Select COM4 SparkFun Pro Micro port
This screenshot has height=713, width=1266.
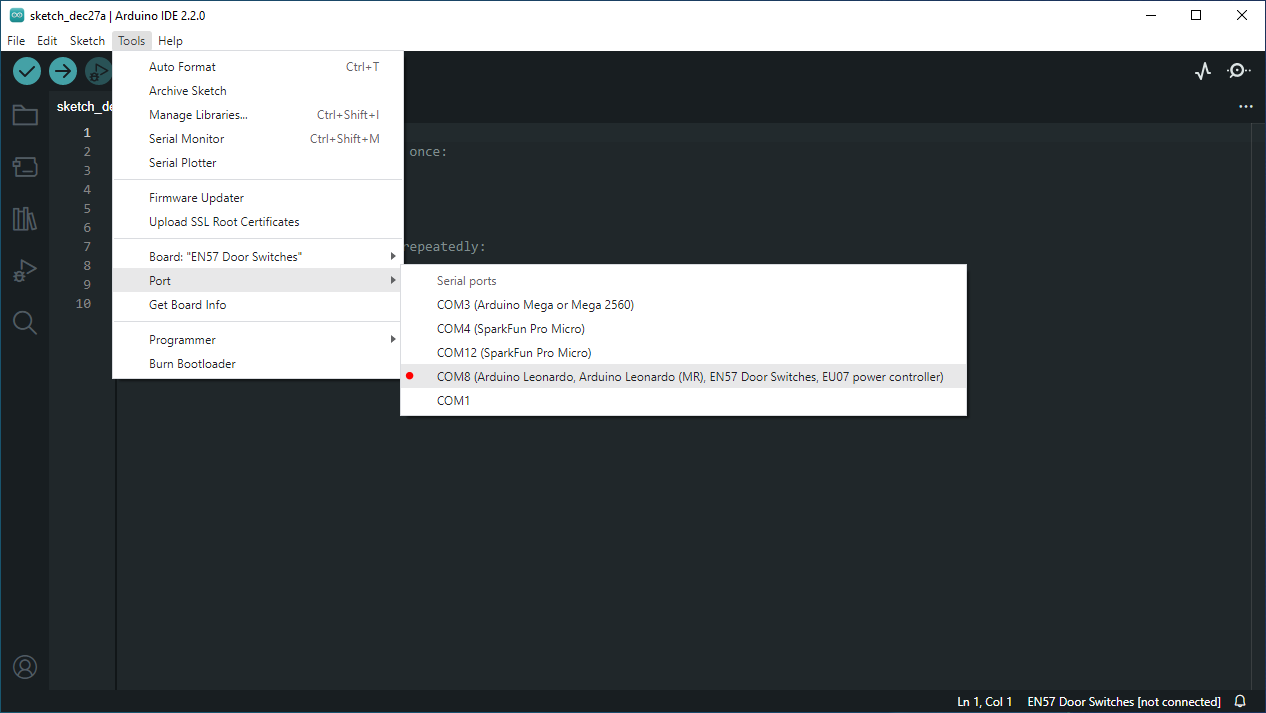tap(684, 329)
